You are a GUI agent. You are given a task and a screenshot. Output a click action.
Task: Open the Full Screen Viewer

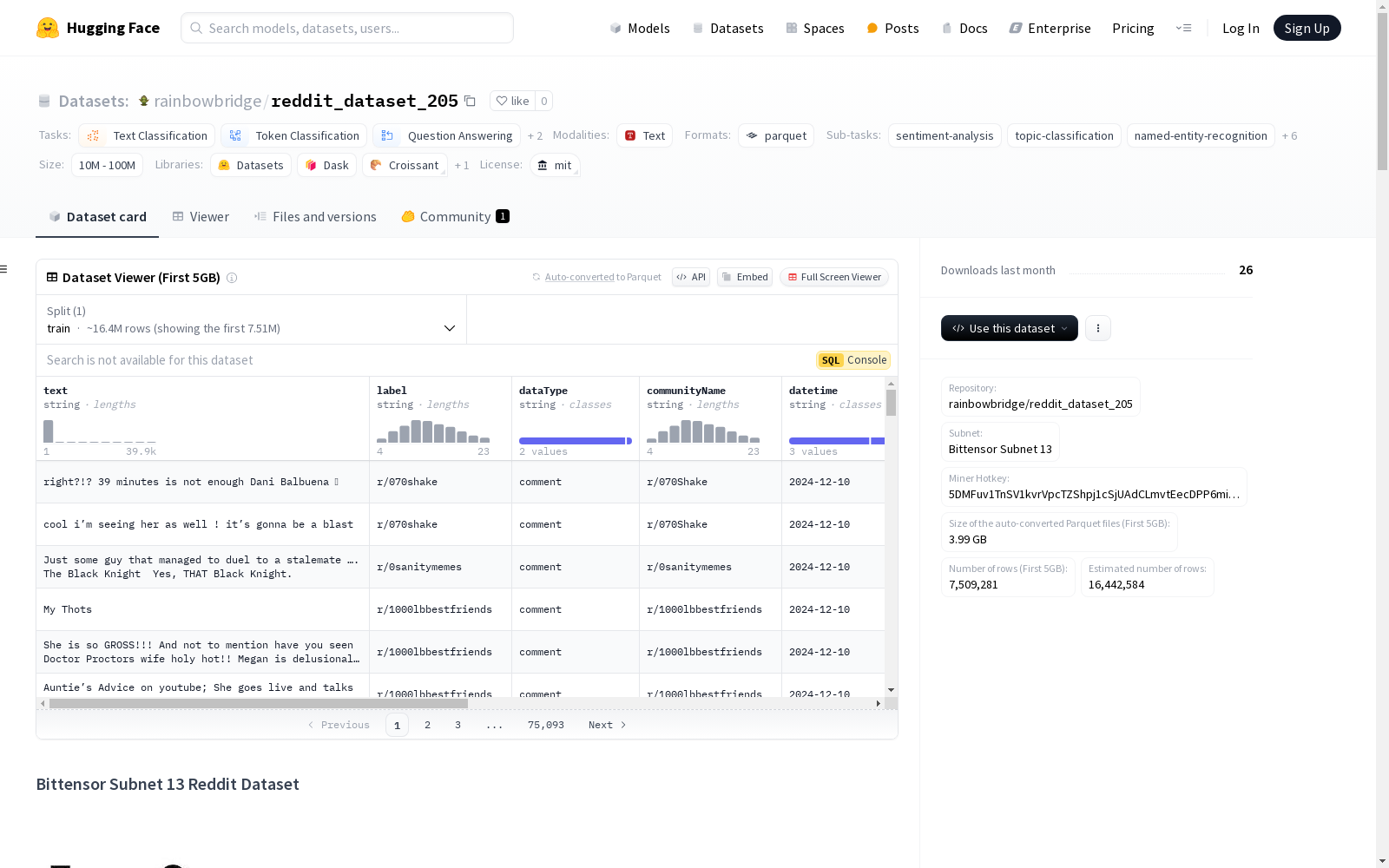(x=834, y=277)
